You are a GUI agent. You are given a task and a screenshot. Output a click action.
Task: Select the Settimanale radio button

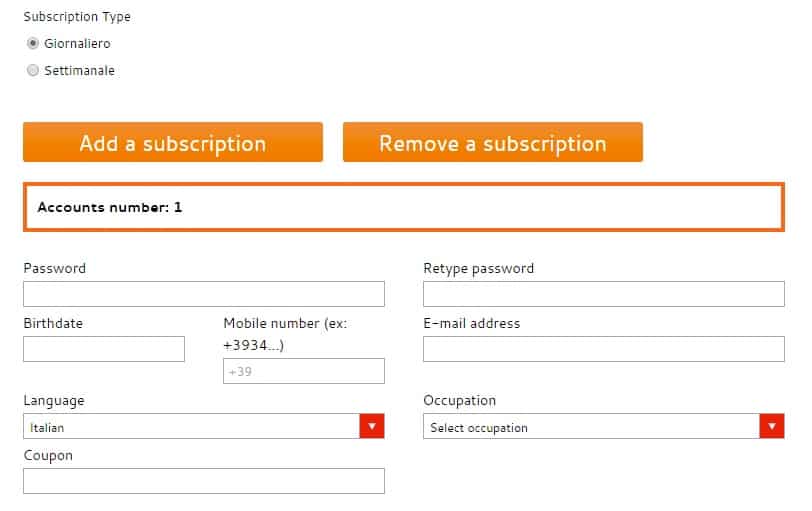coord(33,70)
